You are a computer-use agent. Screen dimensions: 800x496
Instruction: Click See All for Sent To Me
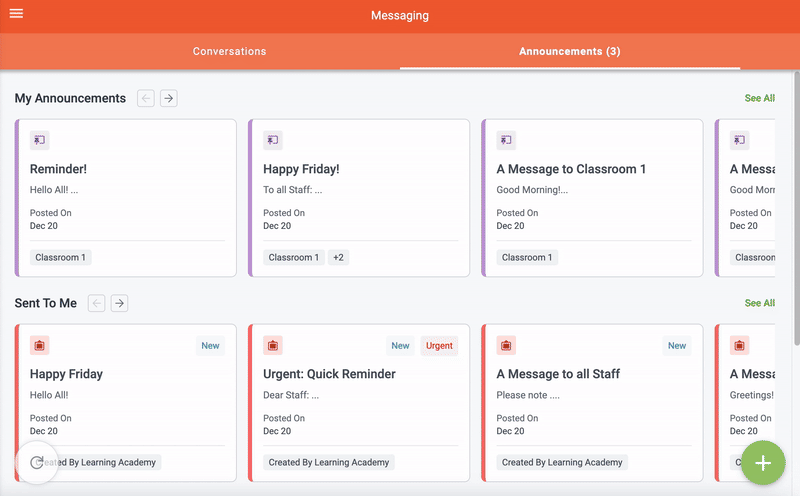coord(759,303)
